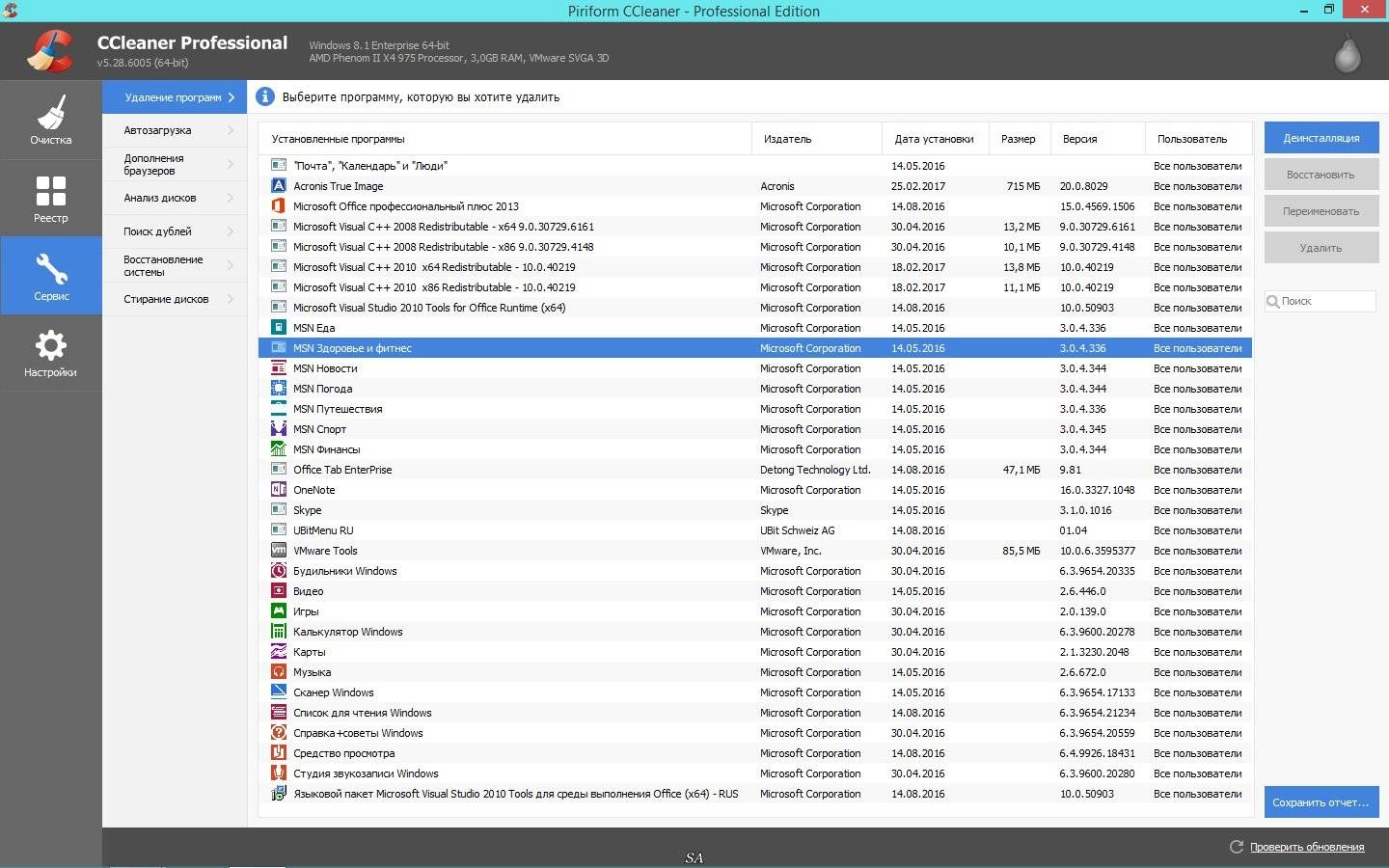Click the MSN Путешествия icon

(279, 409)
